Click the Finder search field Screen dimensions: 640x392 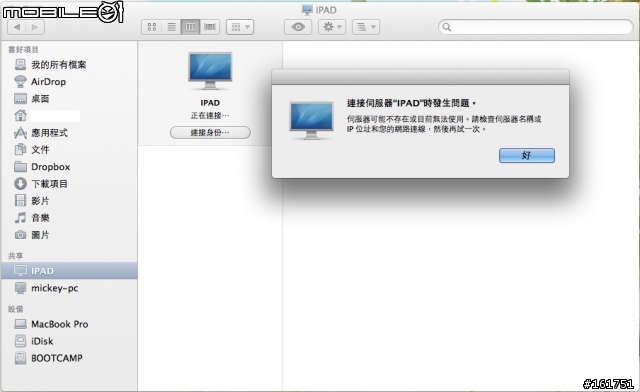point(536,27)
